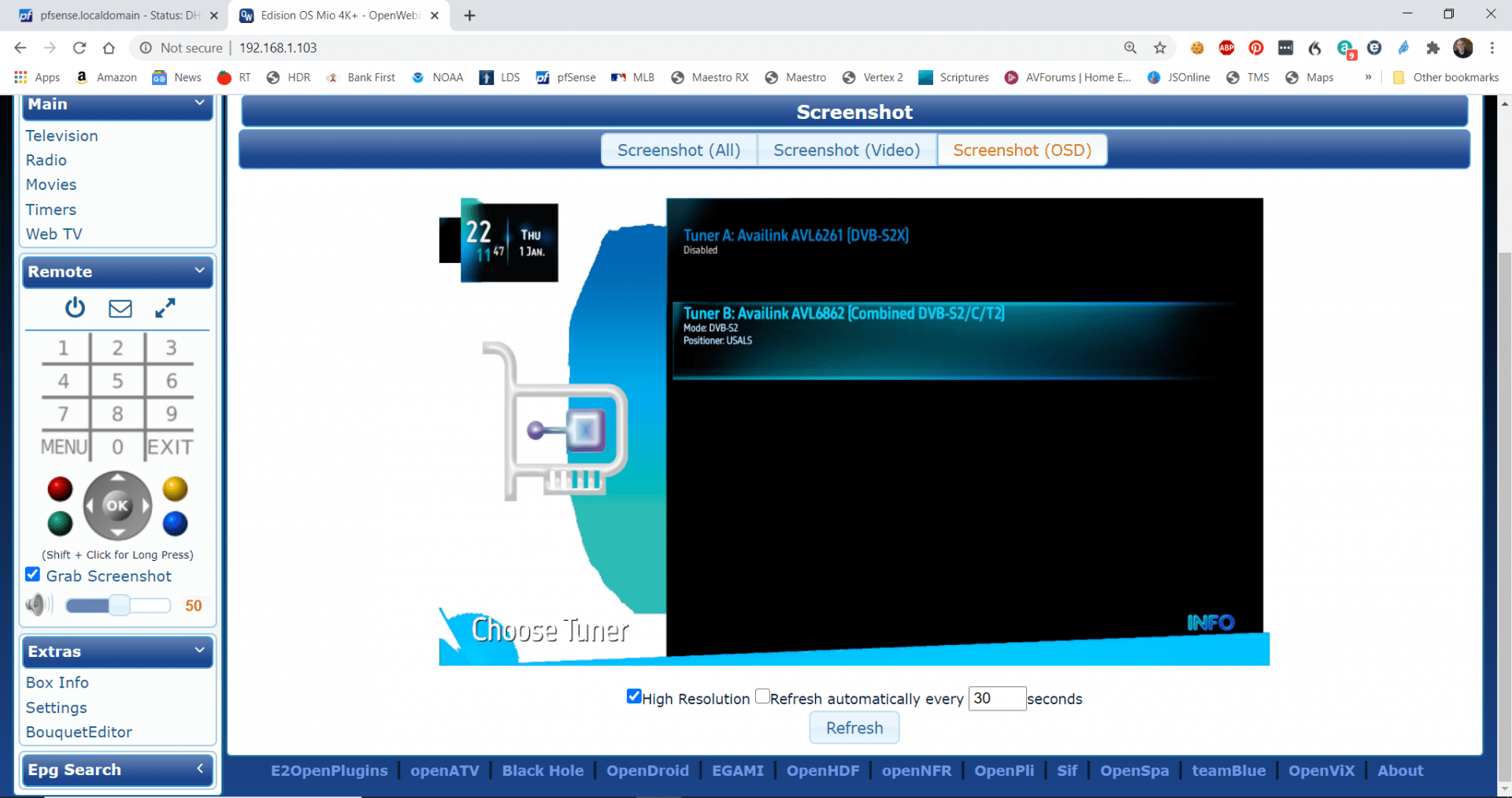Open a new browser tab
This screenshot has height=798, width=1512.
(x=470, y=16)
